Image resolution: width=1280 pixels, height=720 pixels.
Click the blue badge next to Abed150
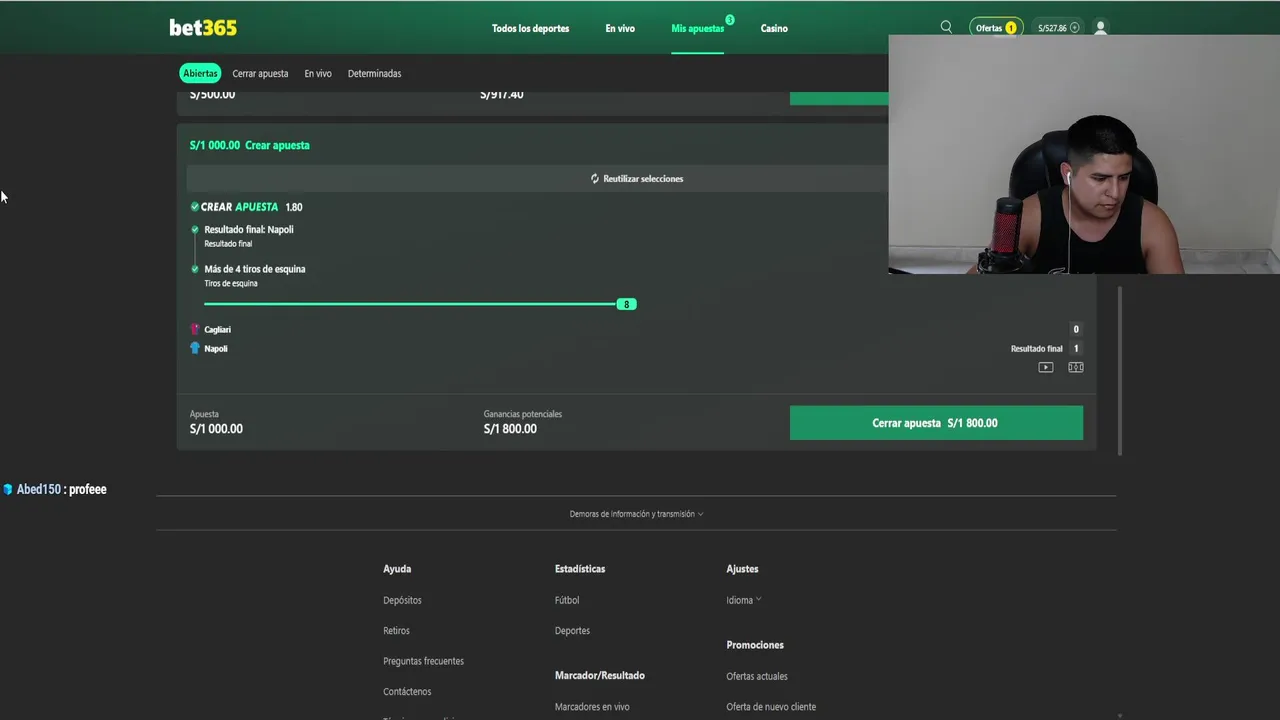(x=8, y=489)
